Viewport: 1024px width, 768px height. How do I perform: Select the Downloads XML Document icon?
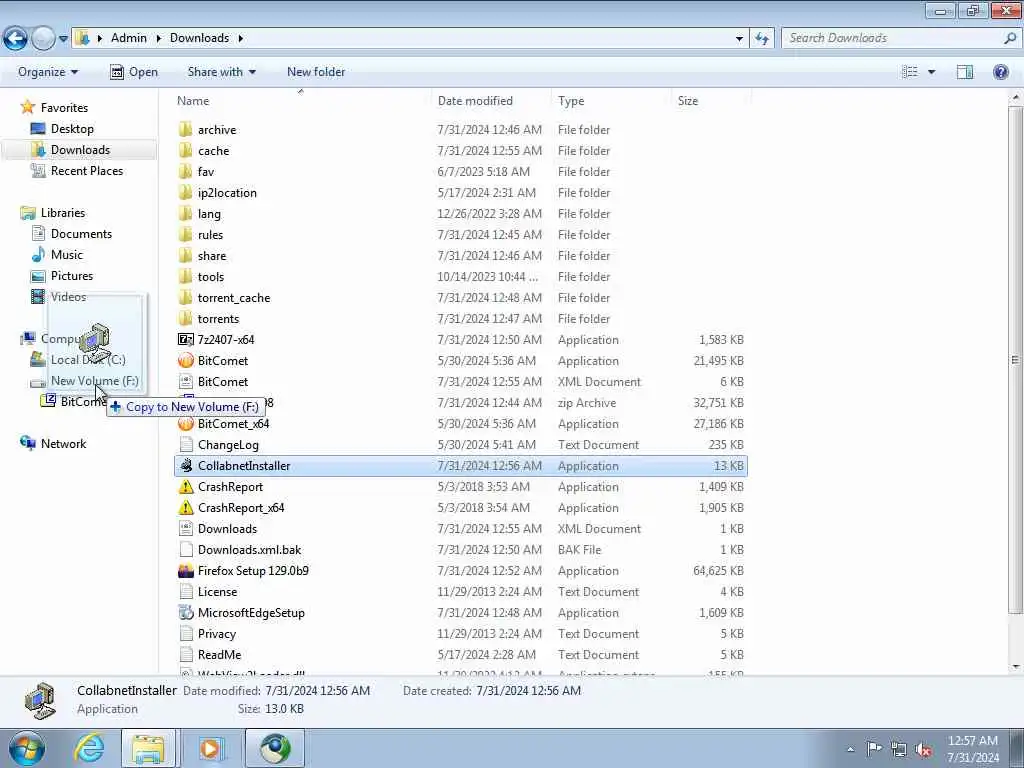185,528
